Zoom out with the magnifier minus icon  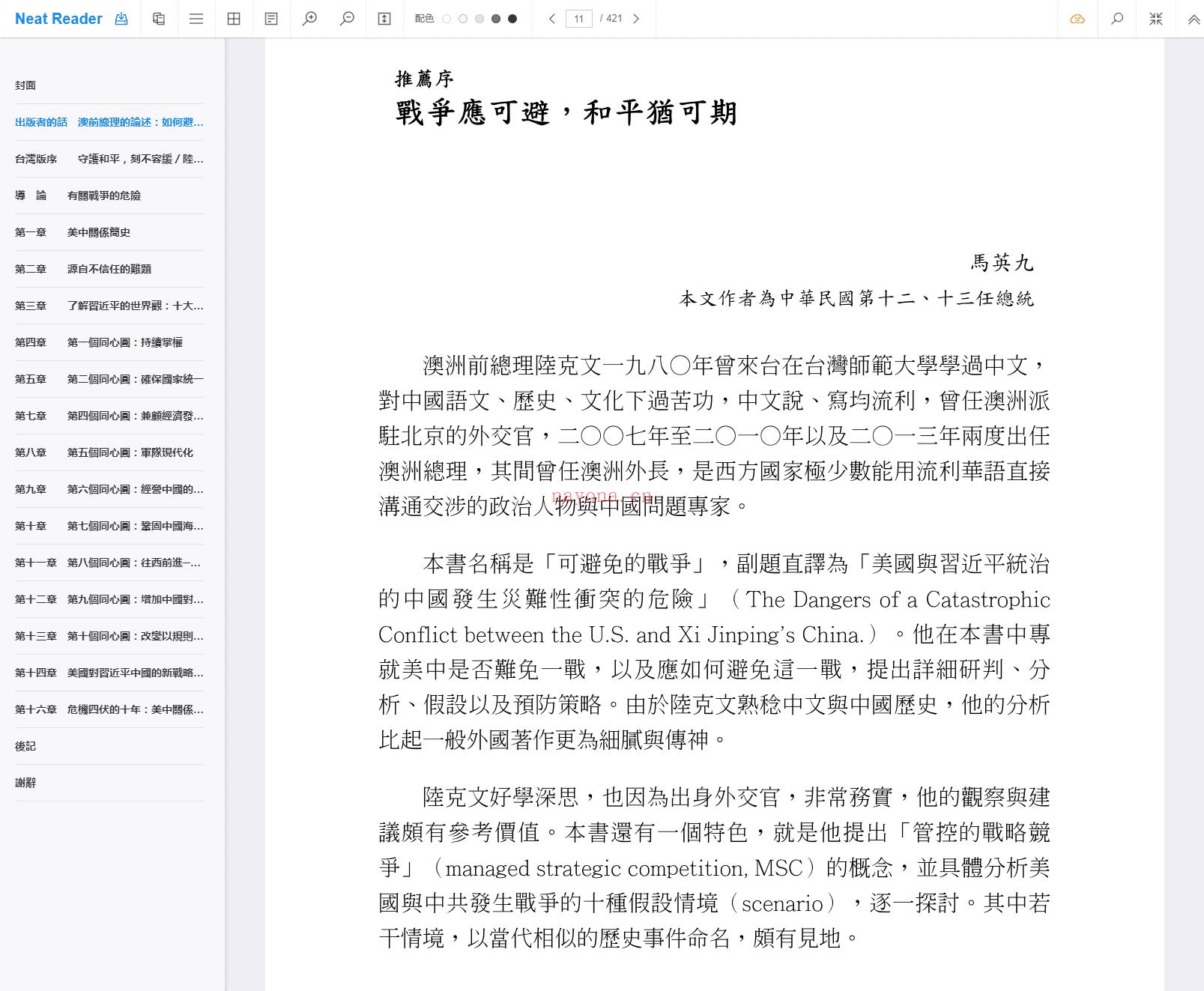(x=347, y=19)
